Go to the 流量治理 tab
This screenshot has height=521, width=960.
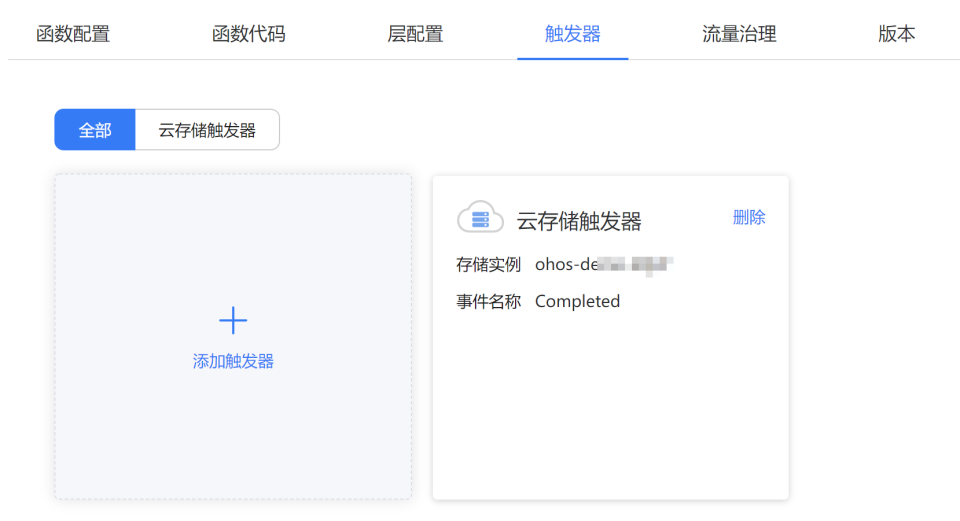(739, 34)
